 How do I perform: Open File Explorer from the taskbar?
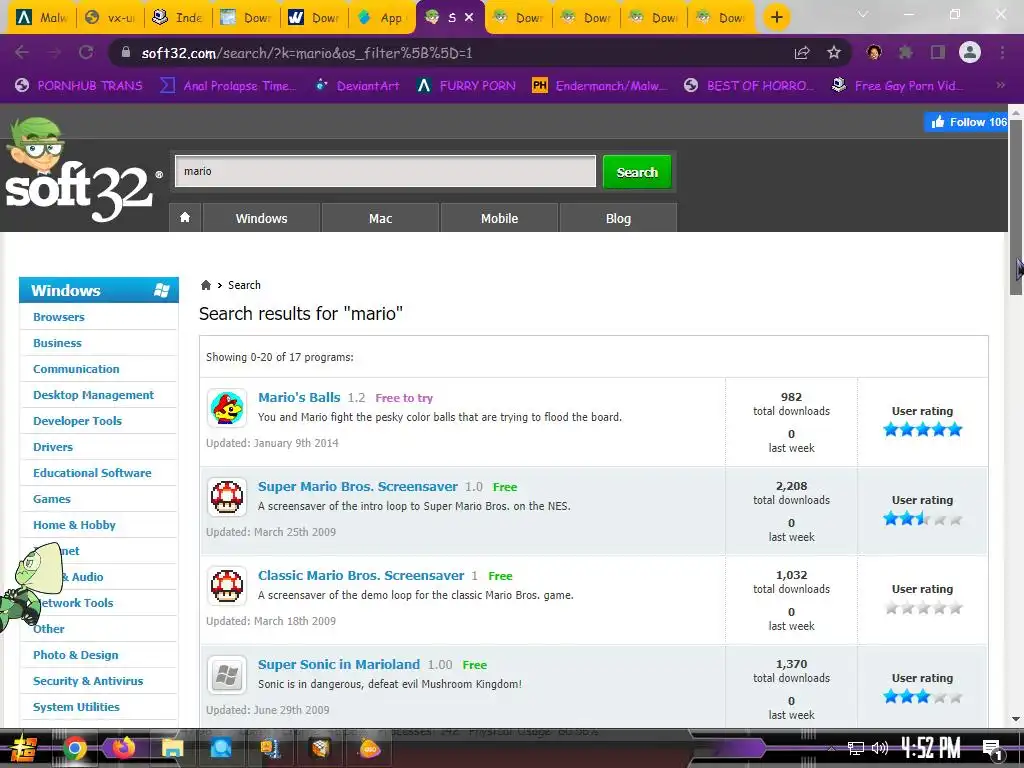tap(172, 748)
